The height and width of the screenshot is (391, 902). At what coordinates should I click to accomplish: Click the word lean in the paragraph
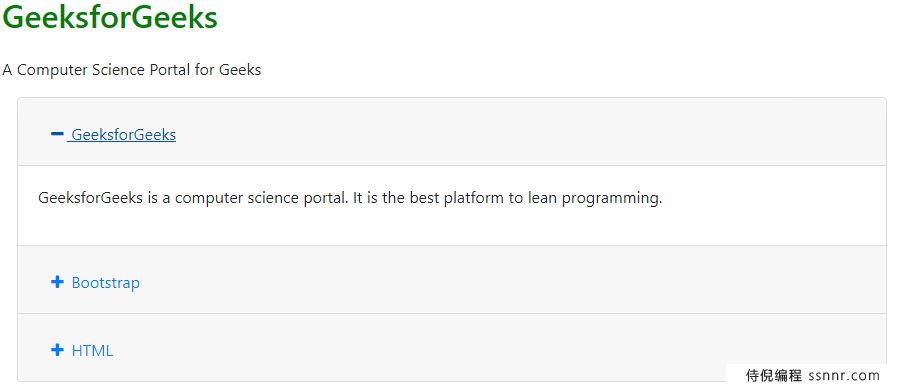point(542,198)
